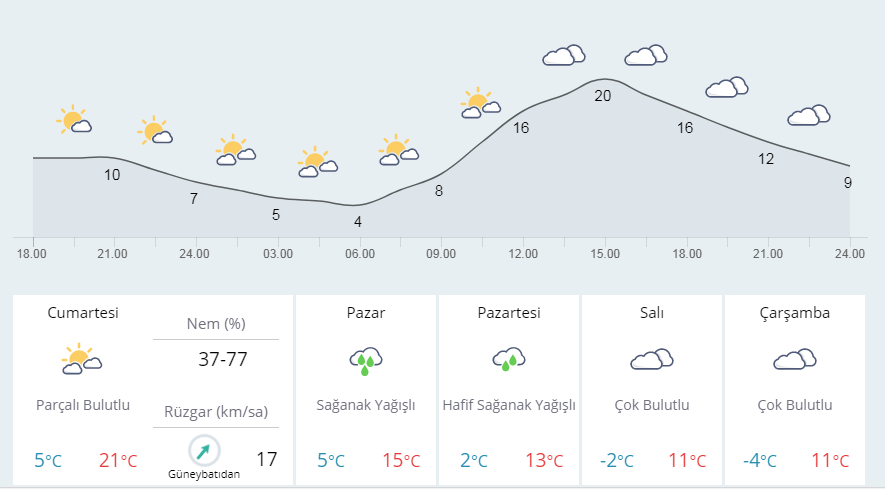Viewport: 885px width, 489px height.
Task: Click the 06.00 time marker on chart
Action: tap(360, 254)
